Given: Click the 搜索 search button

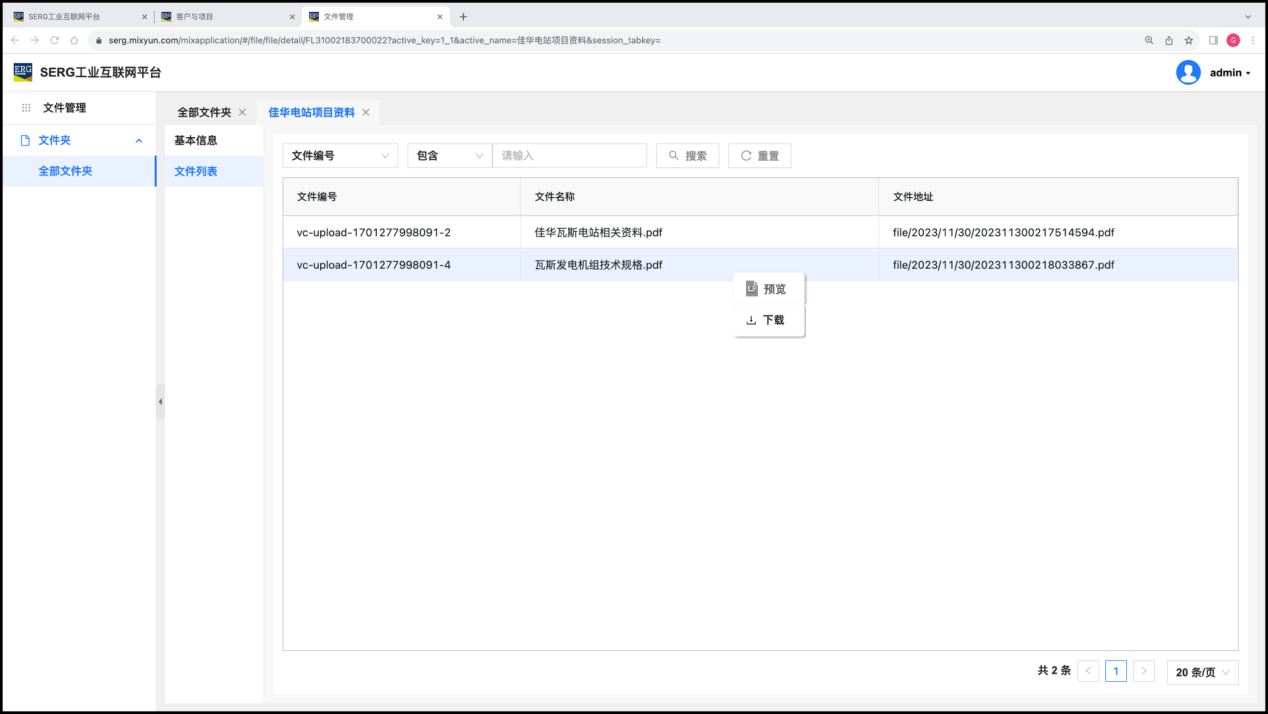Looking at the screenshot, I should point(687,156).
